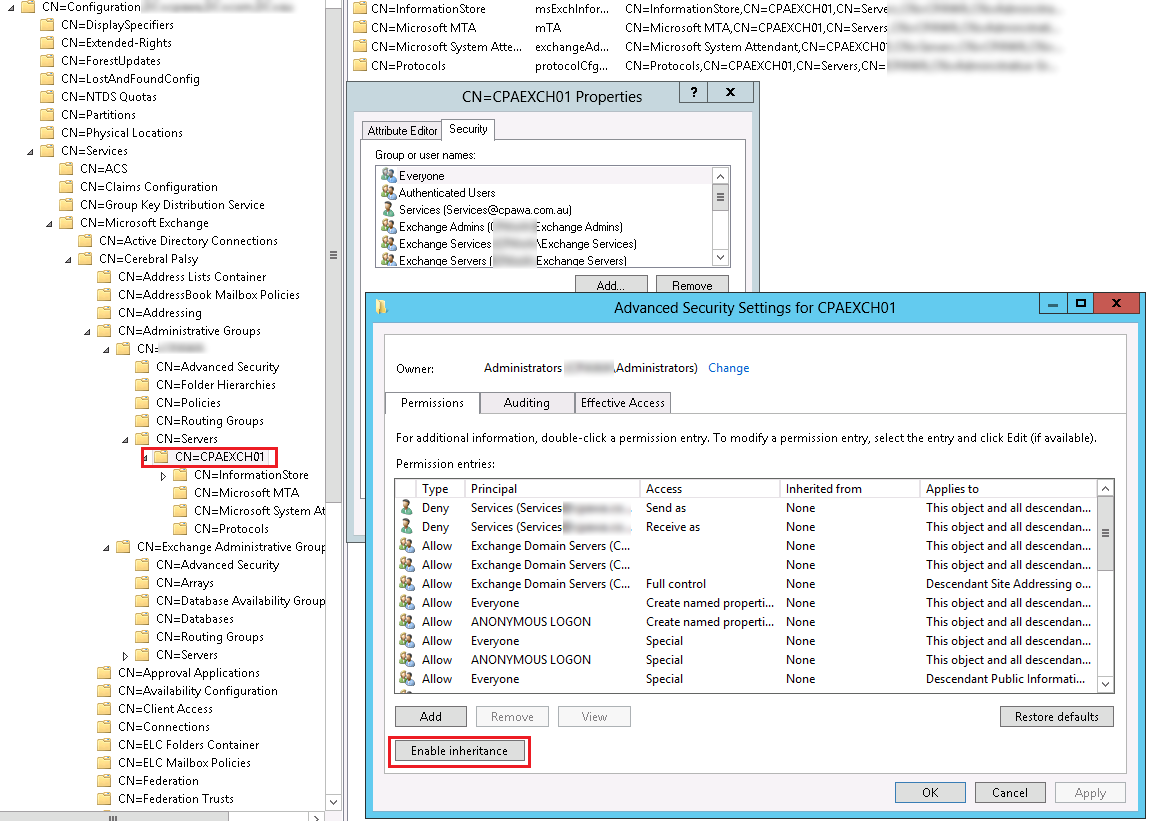The height and width of the screenshot is (821, 1152).
Task: Select Exchange Servers in group names list
Action: click(x=512, y=261)
